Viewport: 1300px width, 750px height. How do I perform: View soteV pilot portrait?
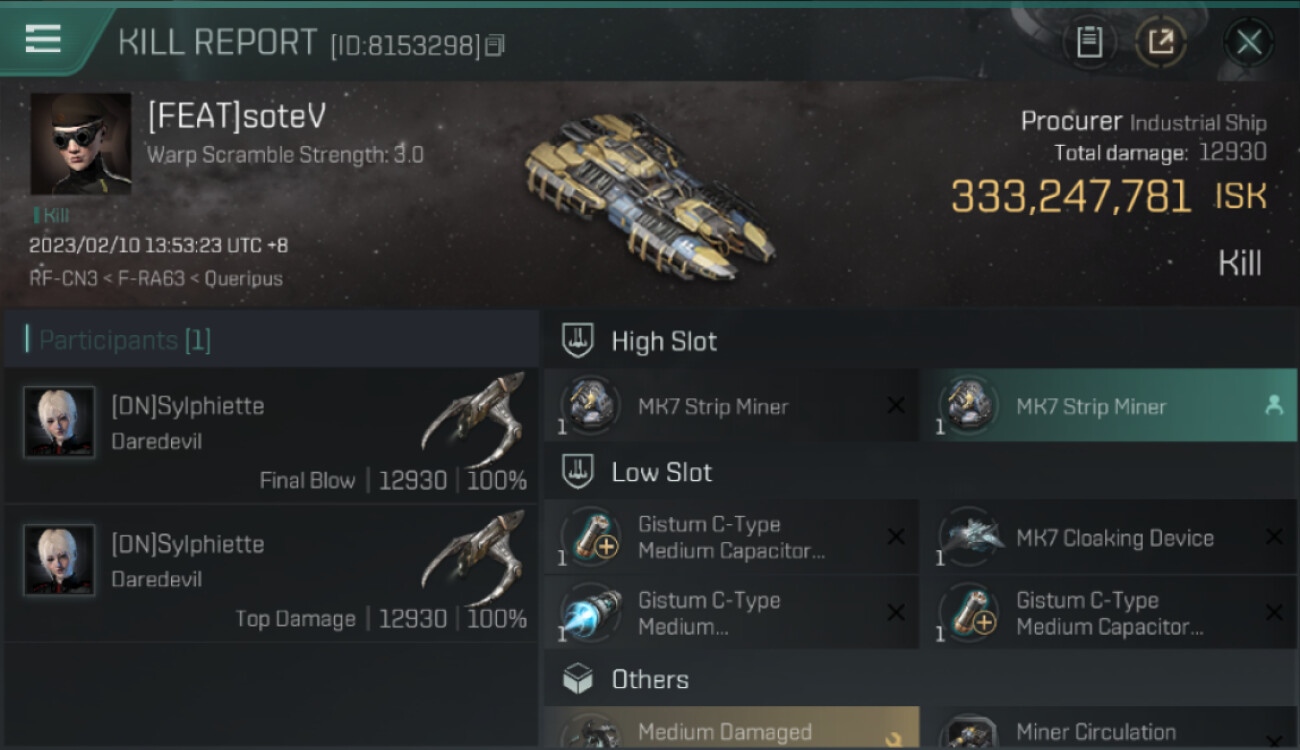click(x=81, y=144)
